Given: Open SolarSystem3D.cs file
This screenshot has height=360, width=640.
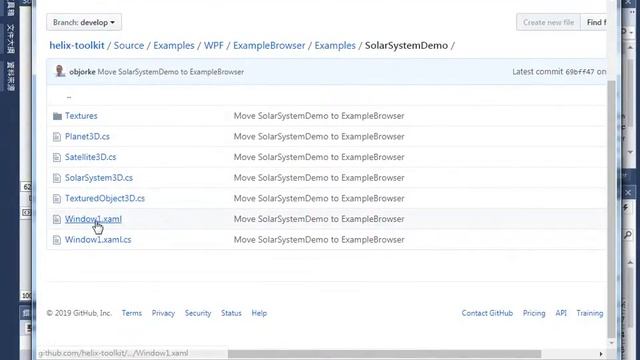Looking at the screenshot, I should tap(99, 178).
